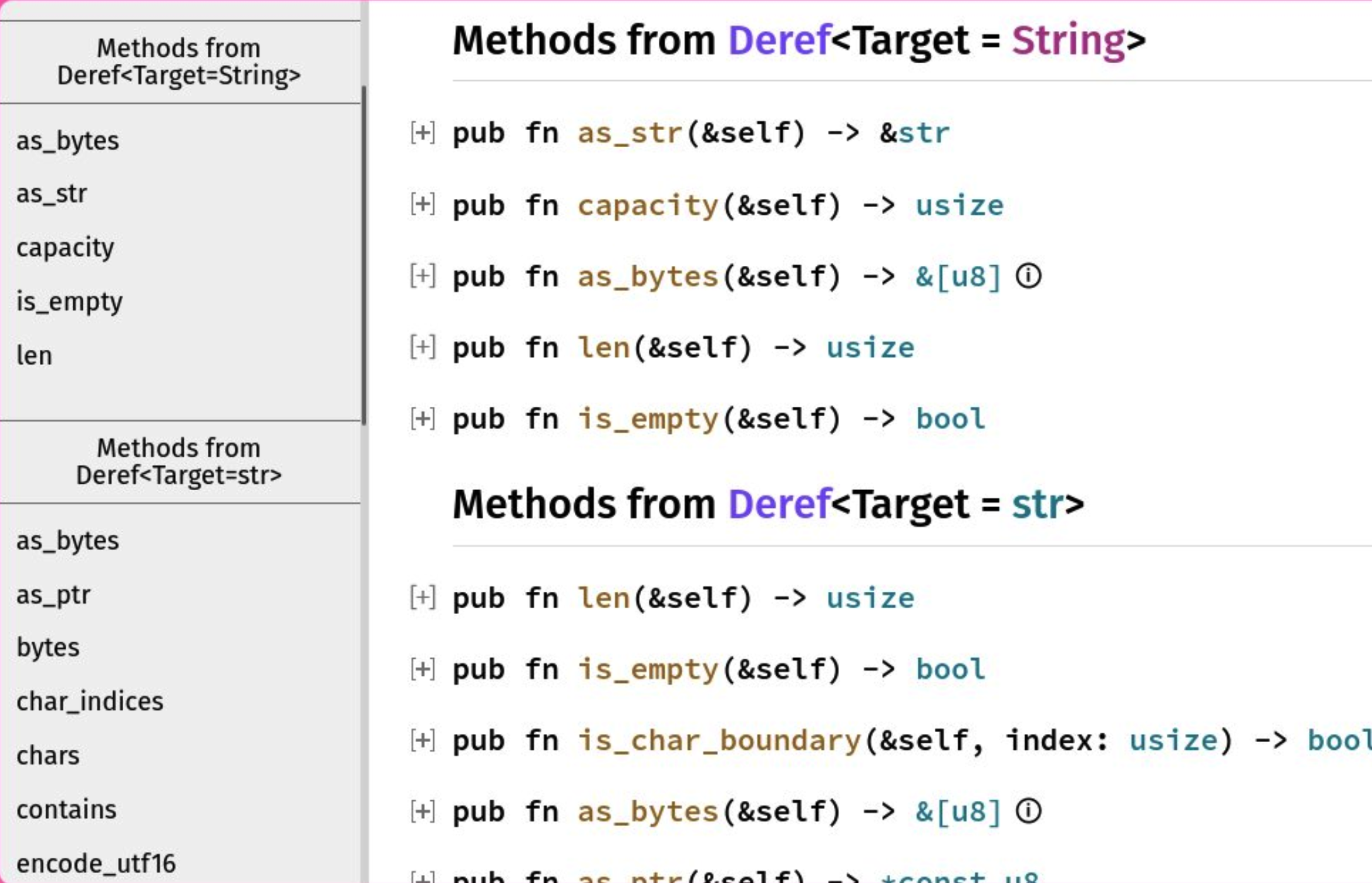Expand the String as_bytes method docs

[422, 276]
